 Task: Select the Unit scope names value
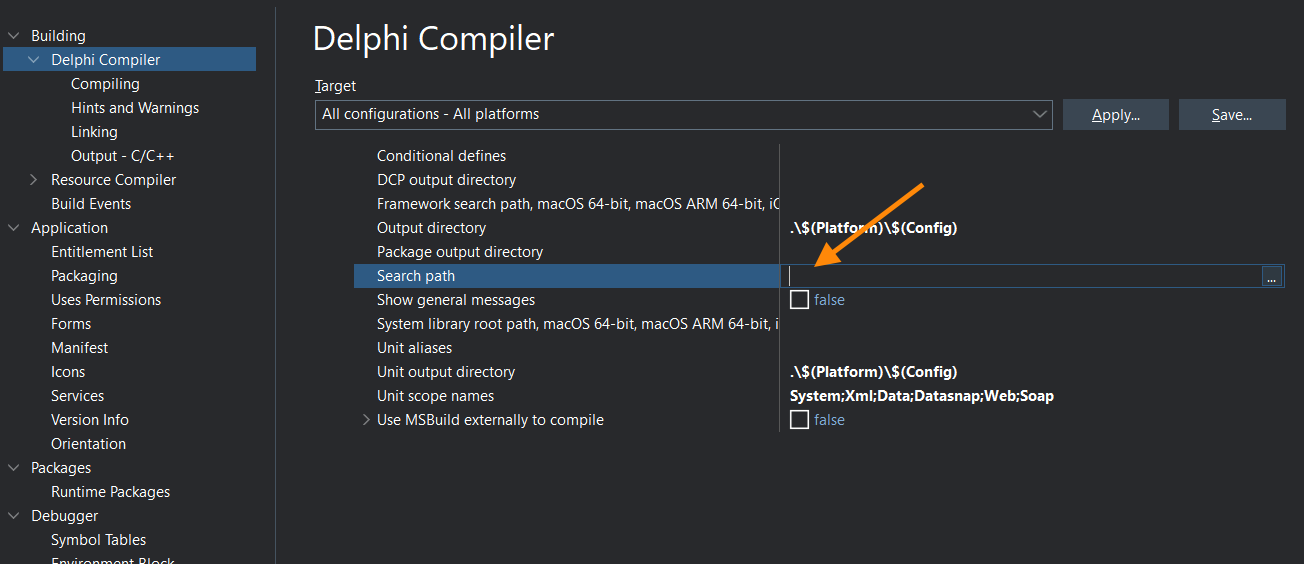921,396
